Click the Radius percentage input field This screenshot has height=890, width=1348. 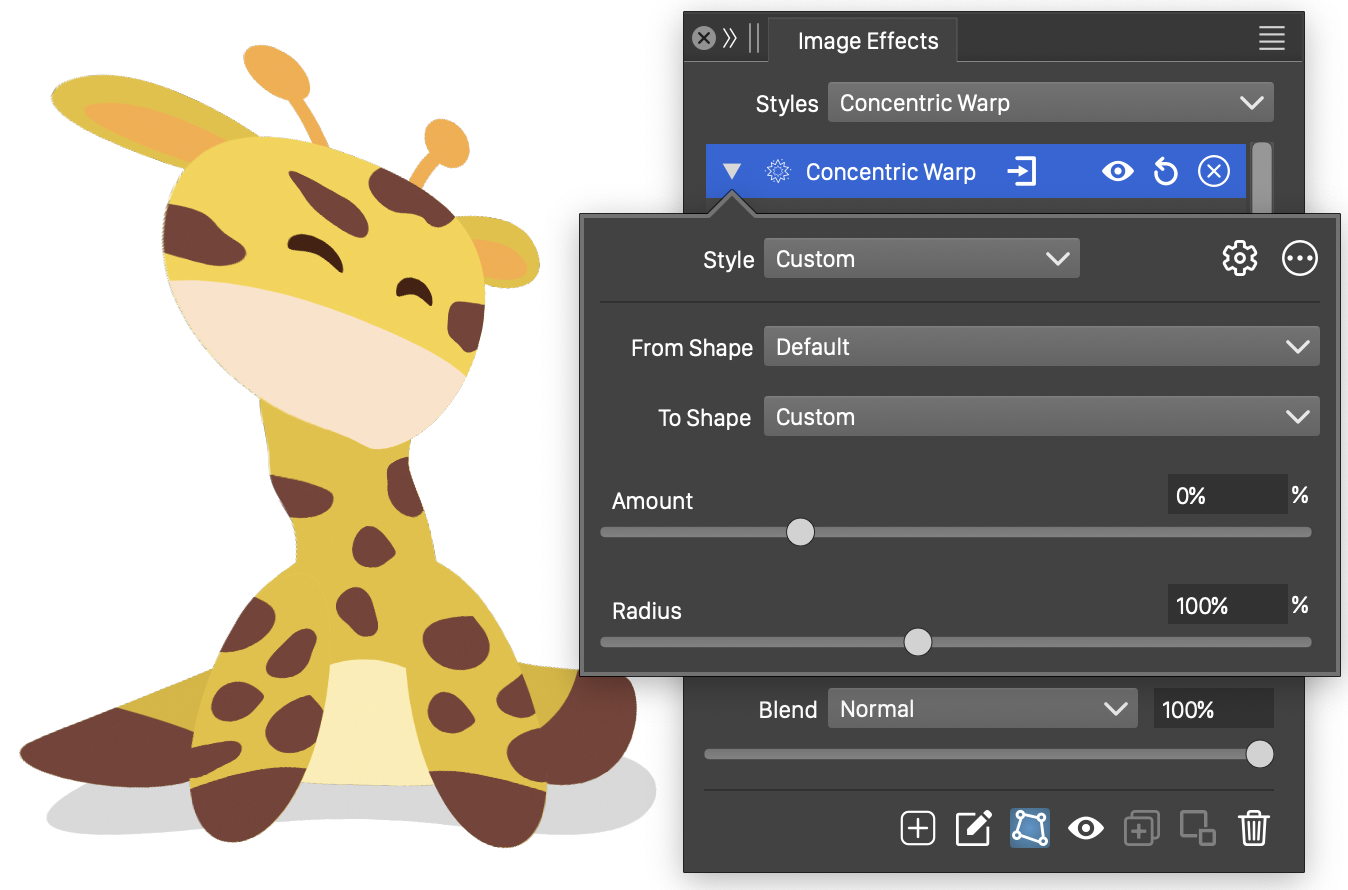pos(1226,606)
